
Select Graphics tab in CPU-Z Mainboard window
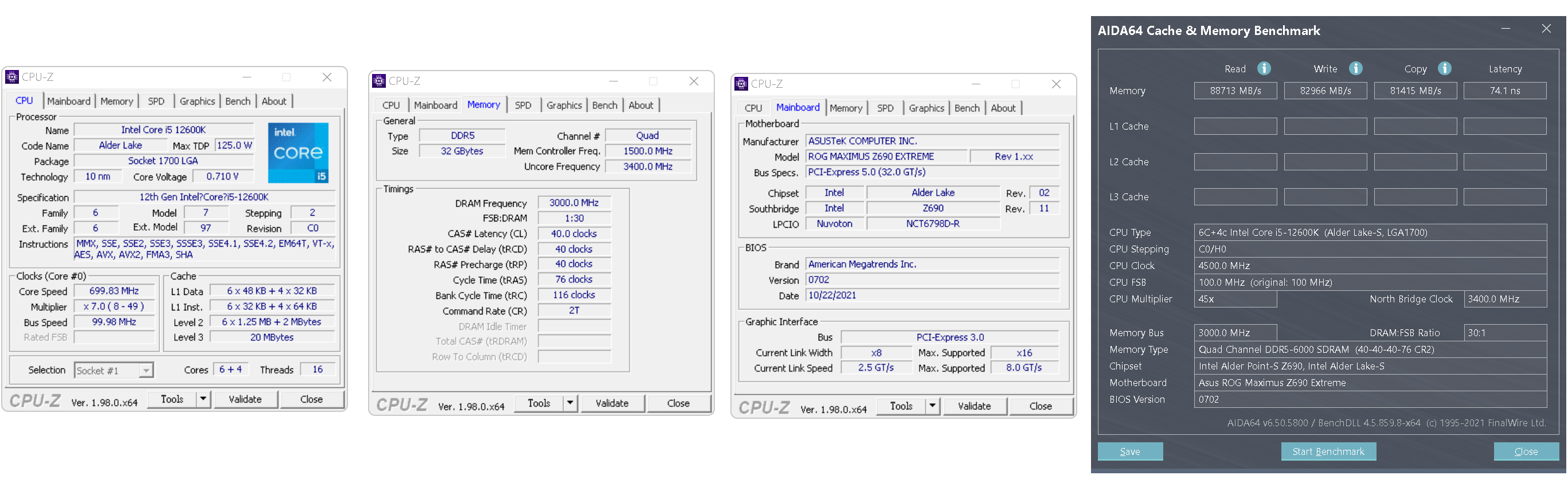pyautogui.click(x=926, y=108)
